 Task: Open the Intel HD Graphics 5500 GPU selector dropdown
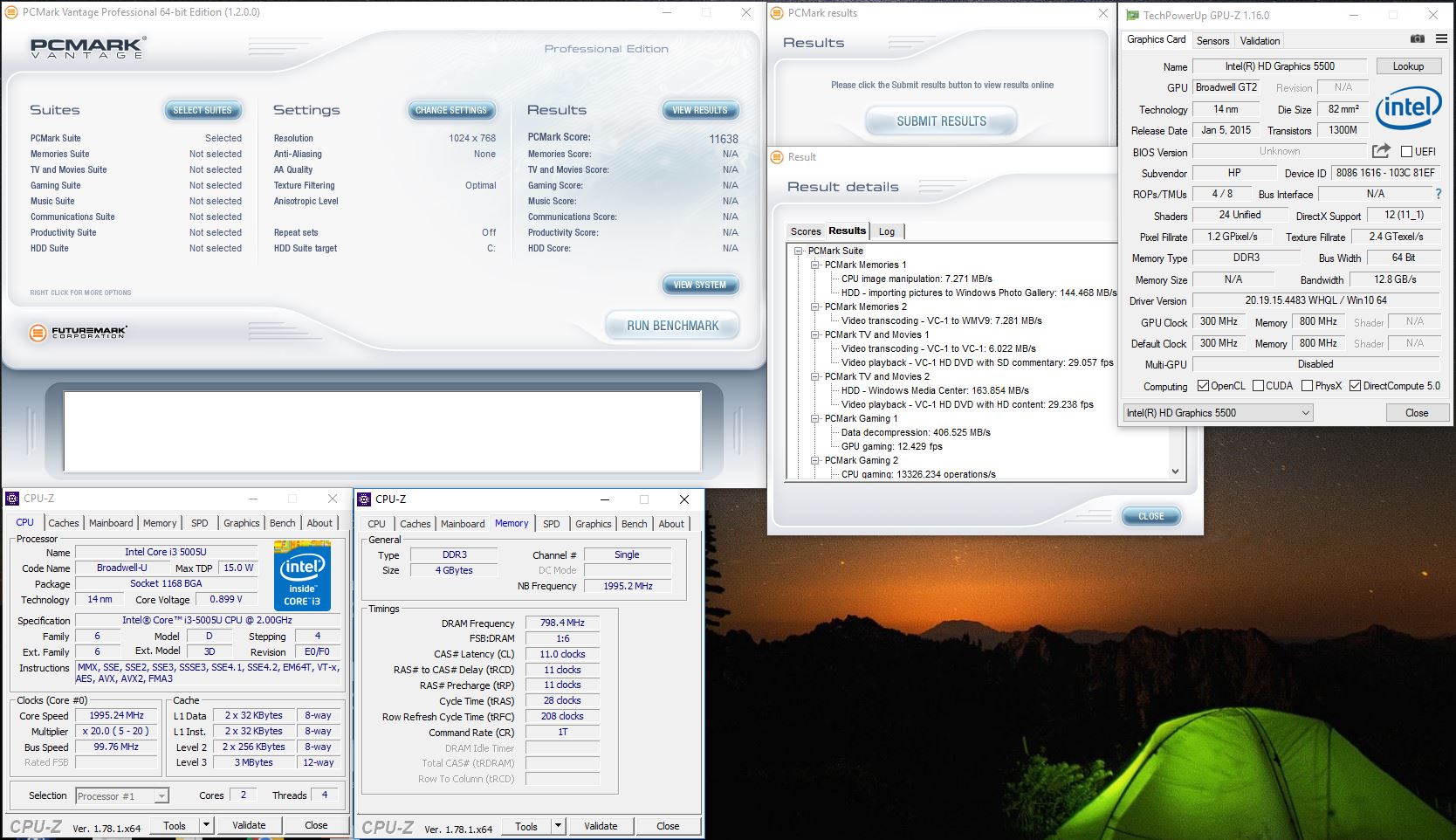1218,412
